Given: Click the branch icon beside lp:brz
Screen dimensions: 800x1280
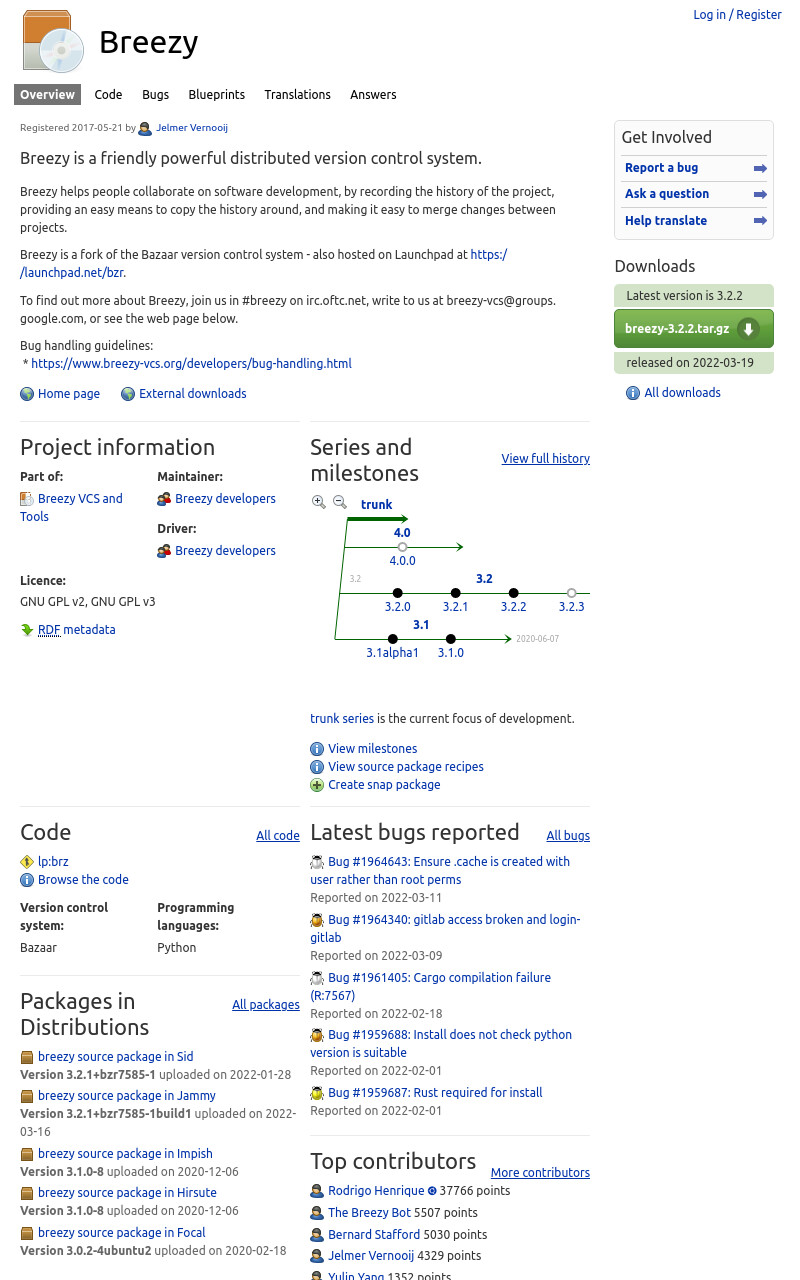Looking at the screenshot, I should (x=27, y=862).
